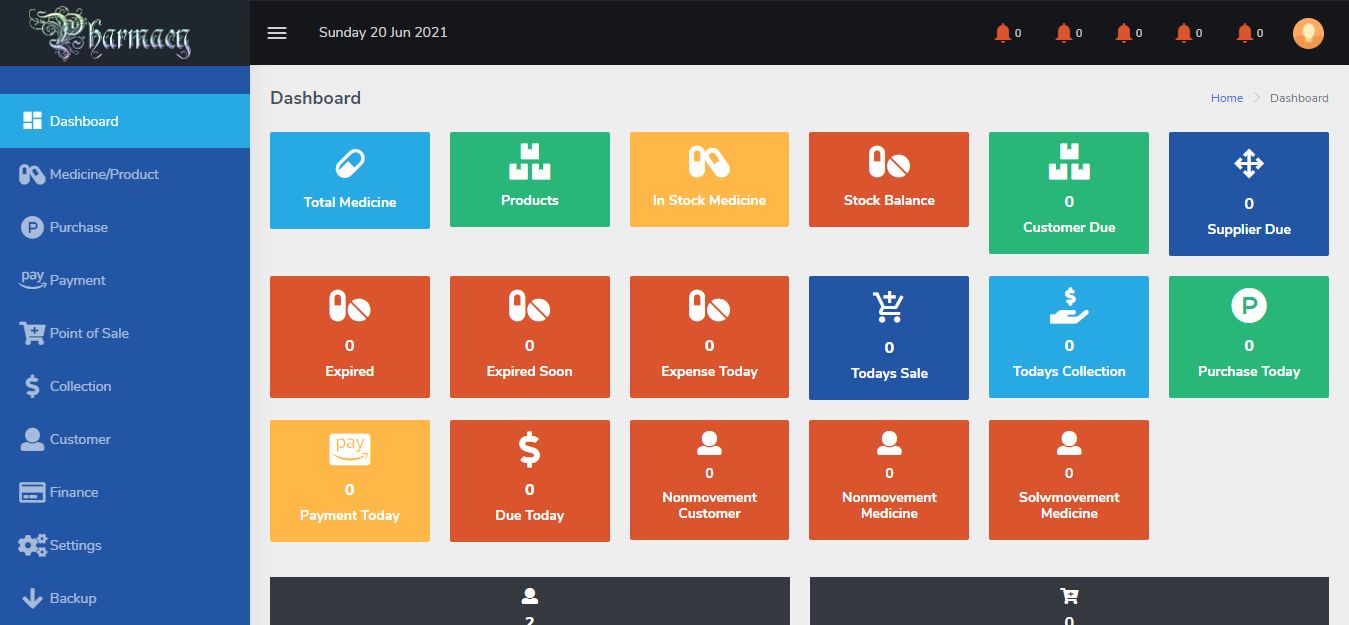
Task: Open the Solwmovement Medicine card
Action: (1069, 480)
